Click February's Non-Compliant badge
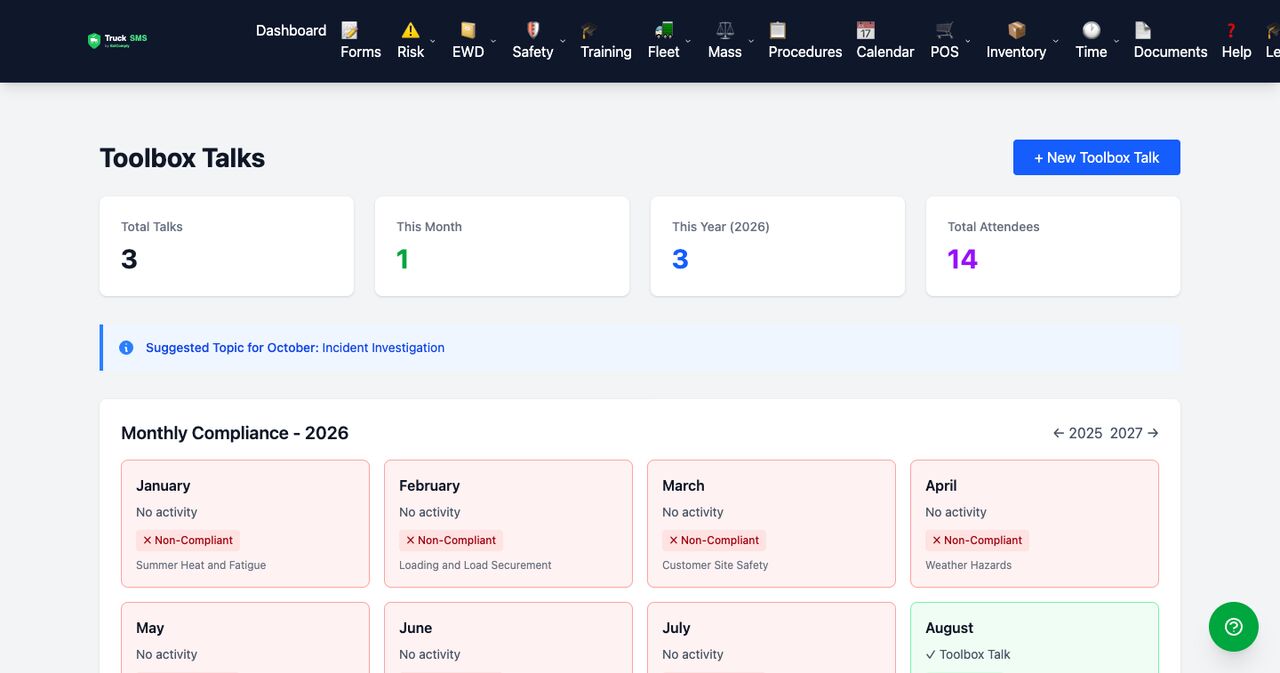 (x=451, y=540)
